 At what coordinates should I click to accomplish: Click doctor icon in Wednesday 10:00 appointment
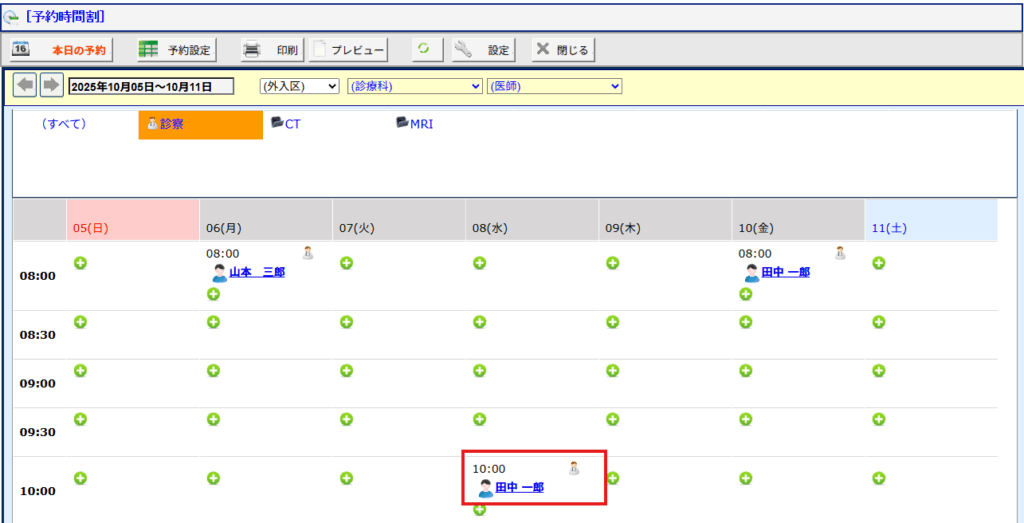coord(574,467)
